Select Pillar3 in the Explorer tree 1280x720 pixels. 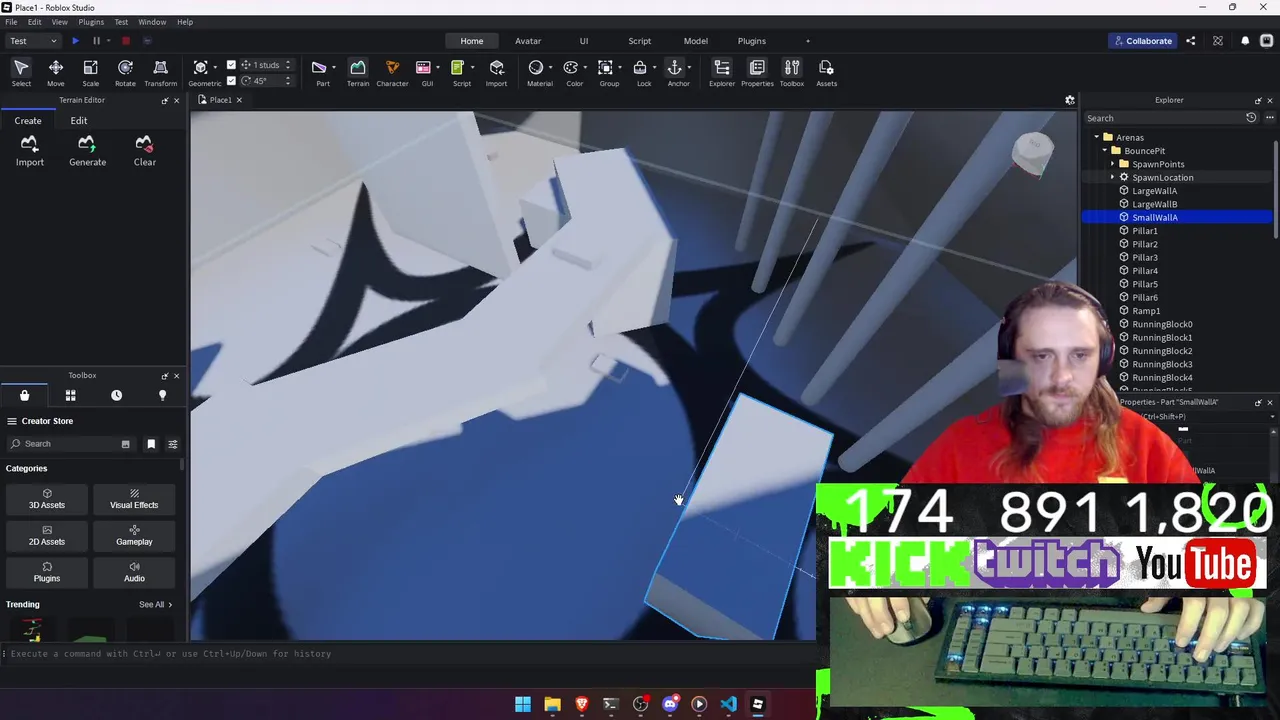pos(1145,257)
